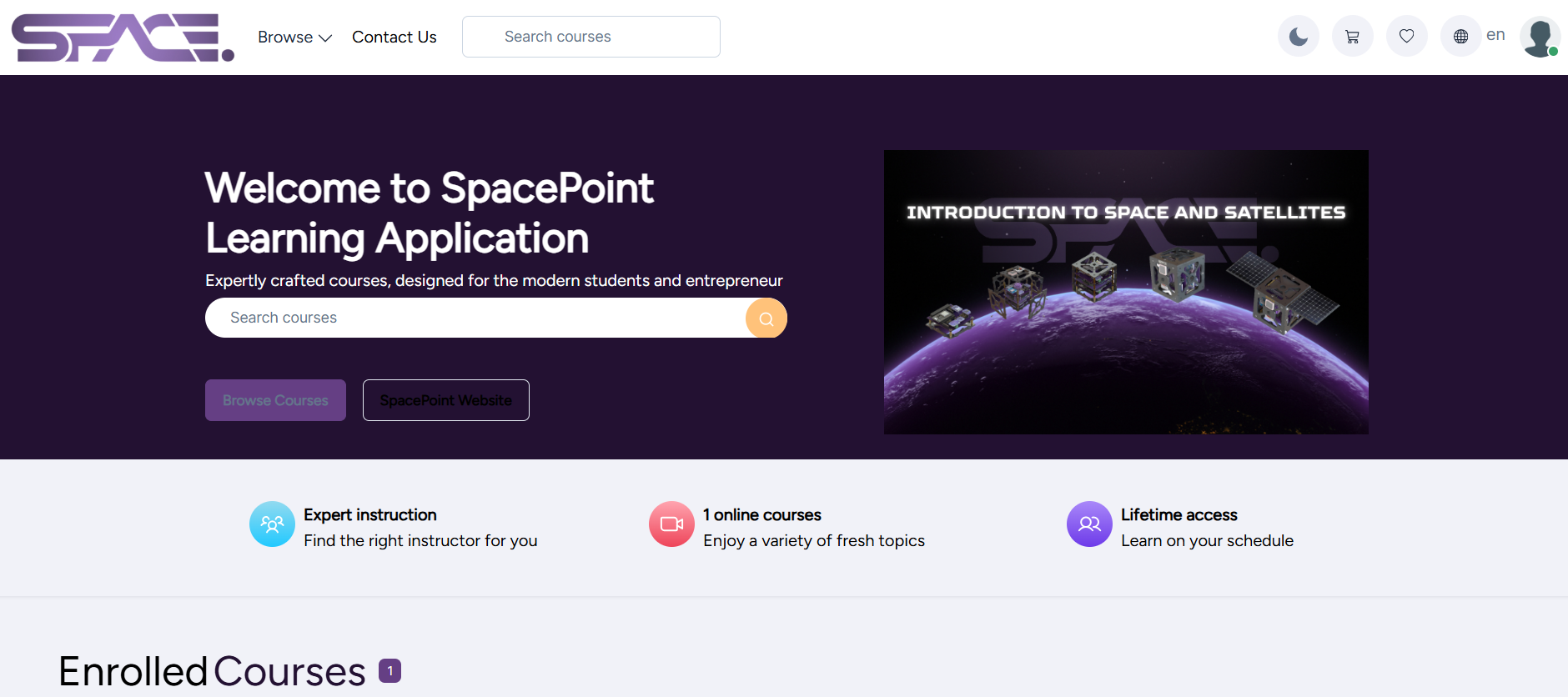Open the user profile avatar menu

pos(1540,37)
